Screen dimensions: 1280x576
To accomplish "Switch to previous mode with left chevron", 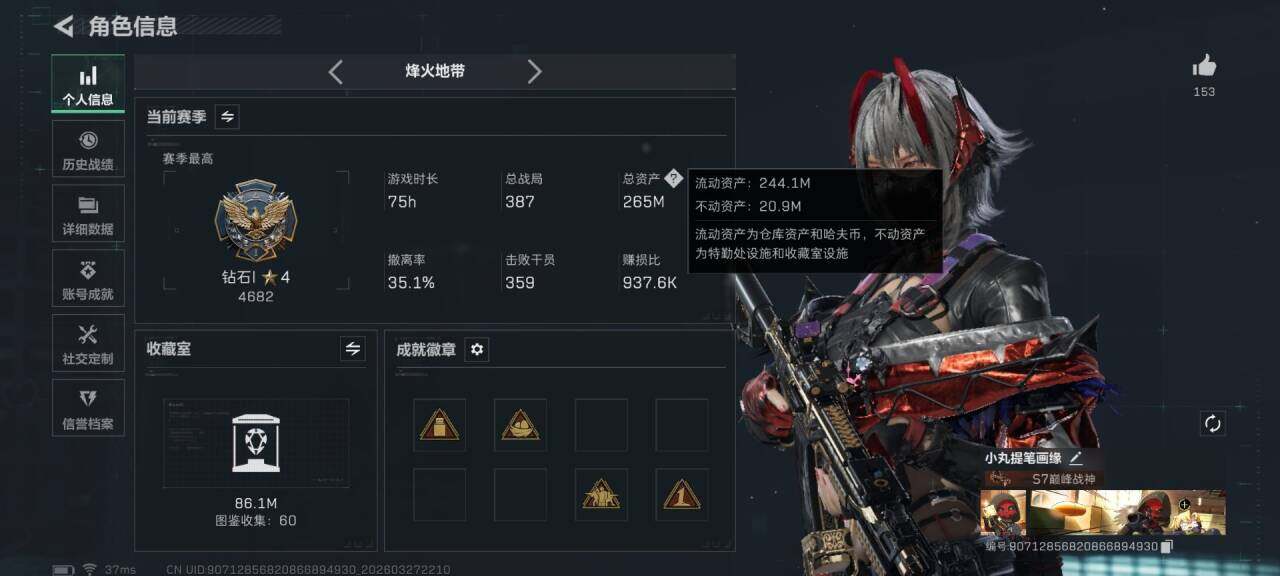I will tap(335, 71).
